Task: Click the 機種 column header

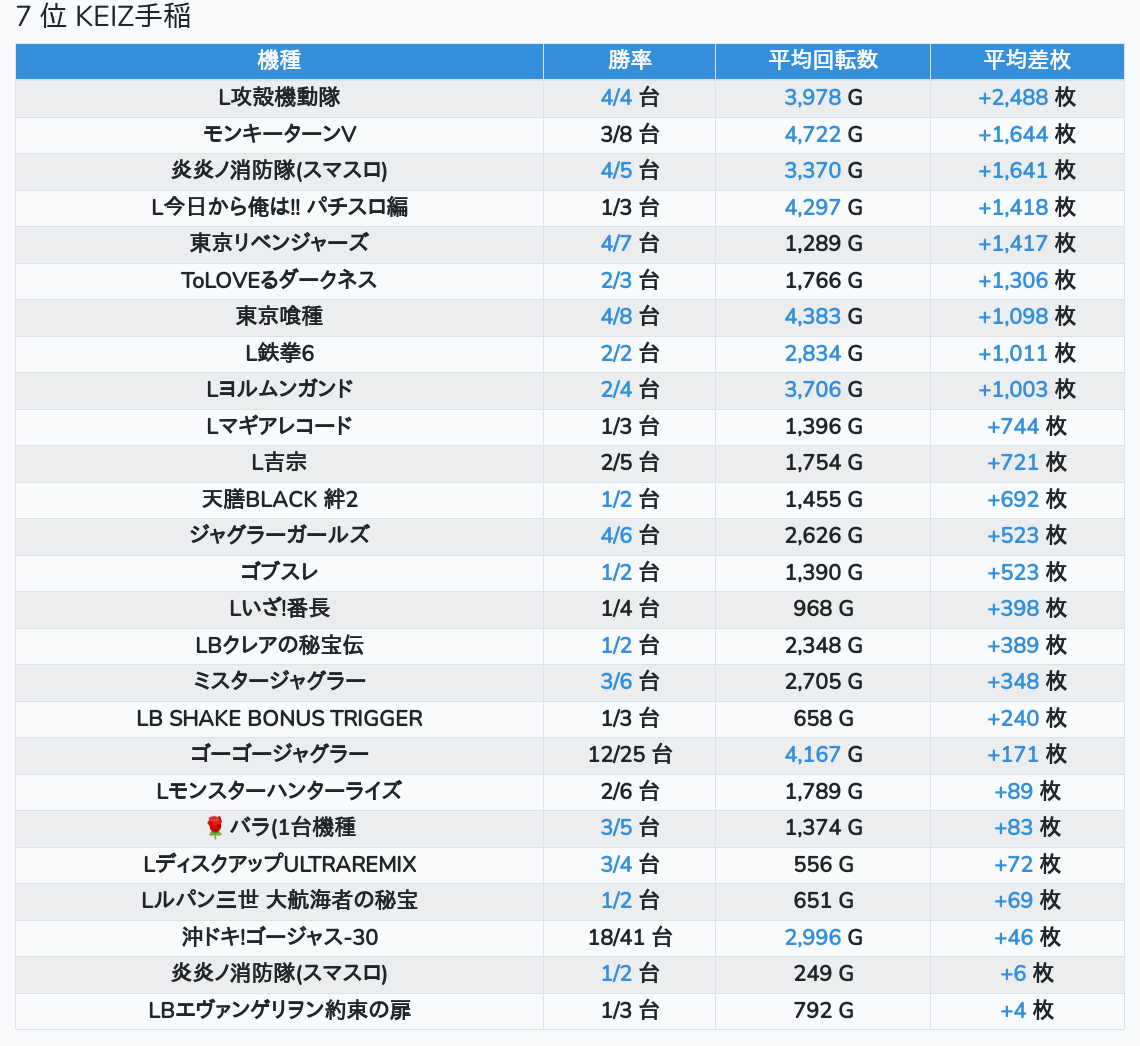Action: (279, 60)
